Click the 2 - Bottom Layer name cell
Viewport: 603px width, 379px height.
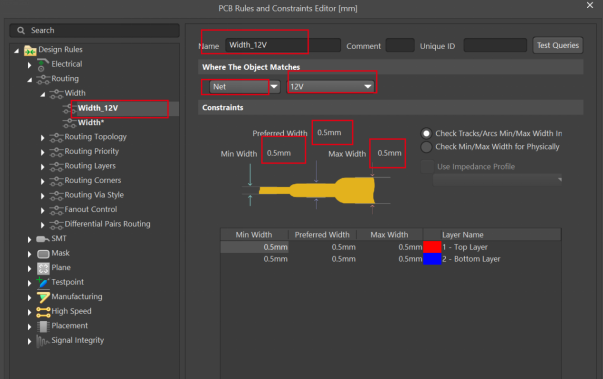coord(471,259)
